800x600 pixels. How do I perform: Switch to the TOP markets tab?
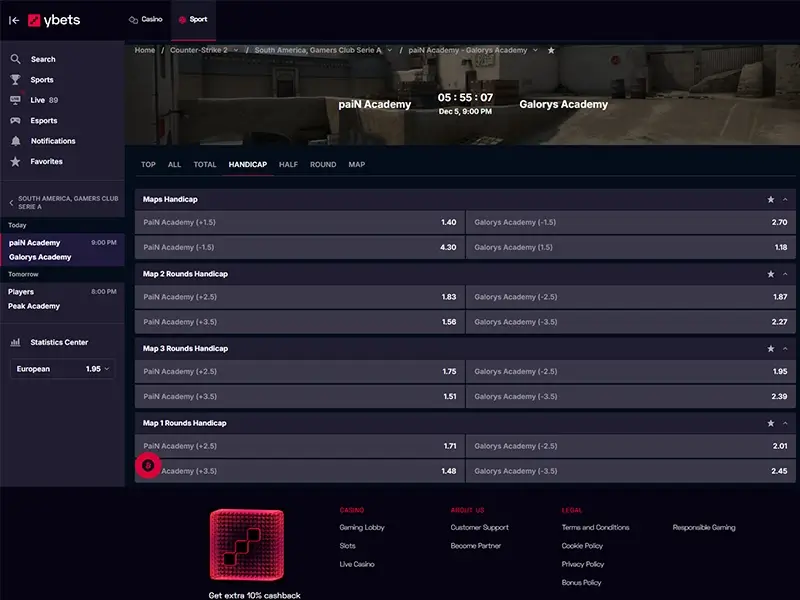coord(148,164)
